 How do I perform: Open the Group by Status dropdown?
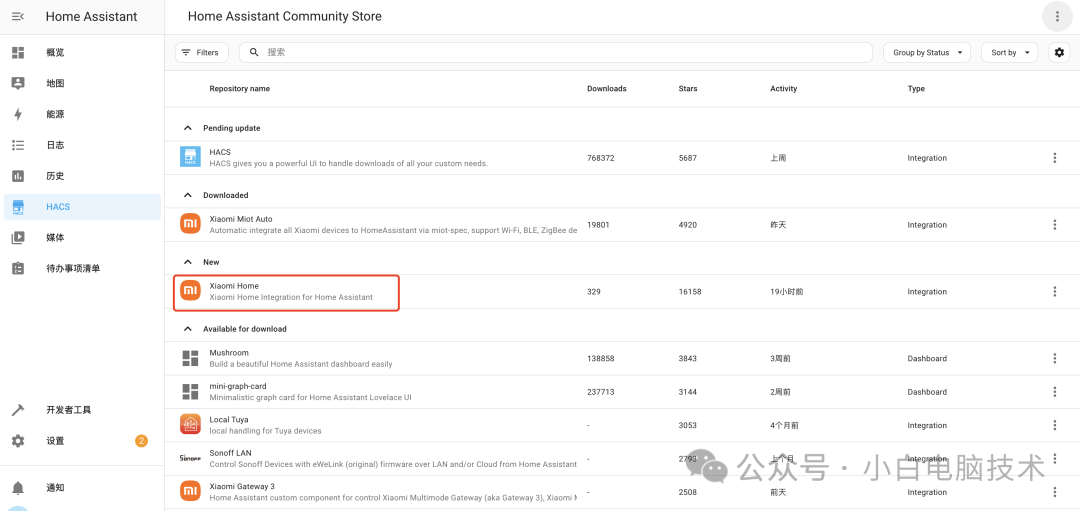point(926,52)
